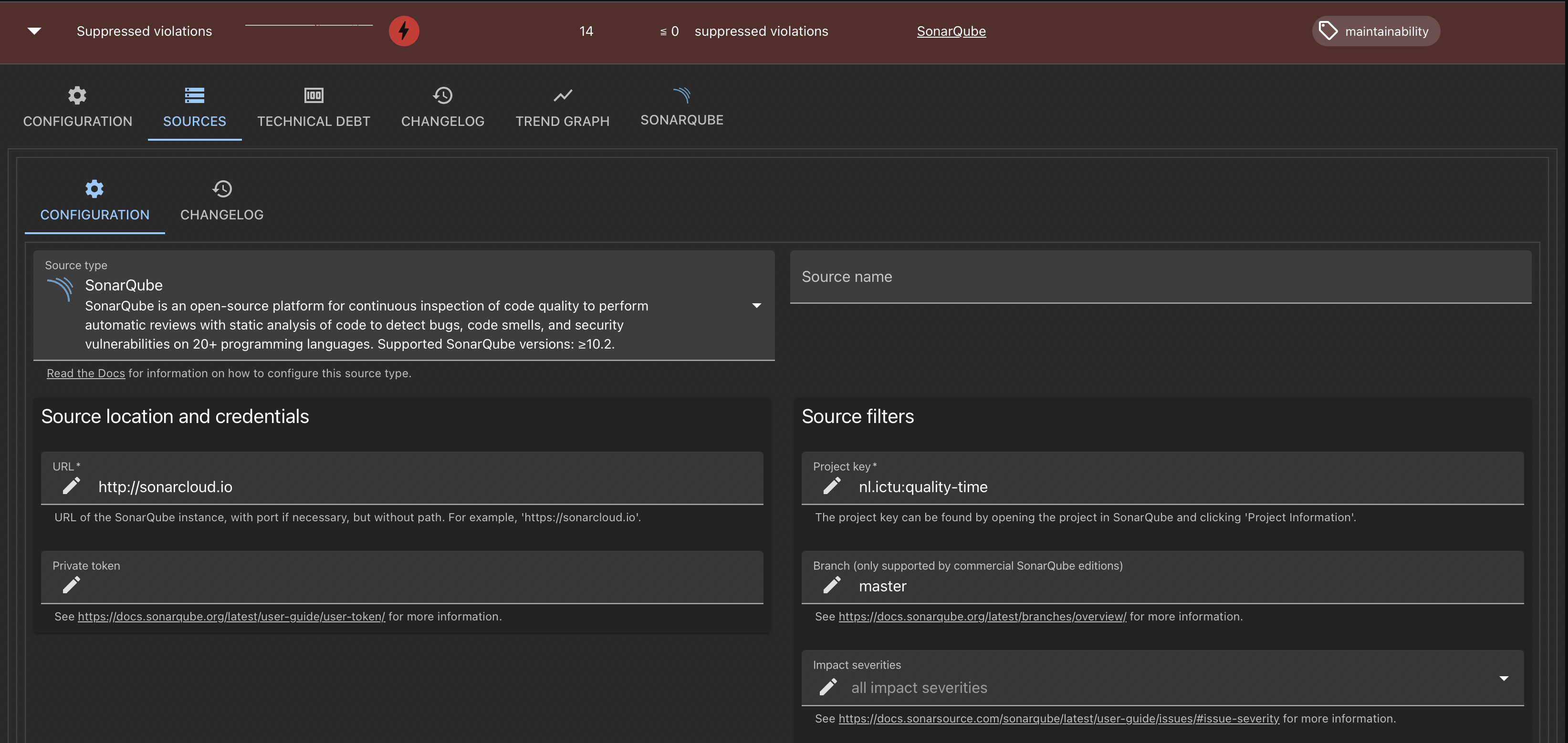1568x743 pixels.
Task: Open the issue-severity docs link
Action: (1059, 719)
